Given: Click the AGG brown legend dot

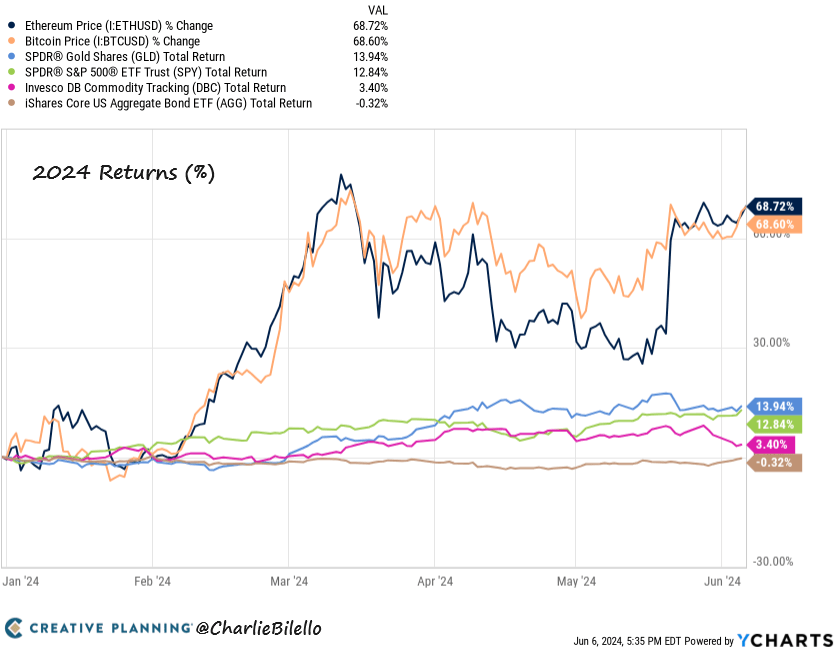Looking at the screenshot, I should pyautogui.click(x=12, y=103).
